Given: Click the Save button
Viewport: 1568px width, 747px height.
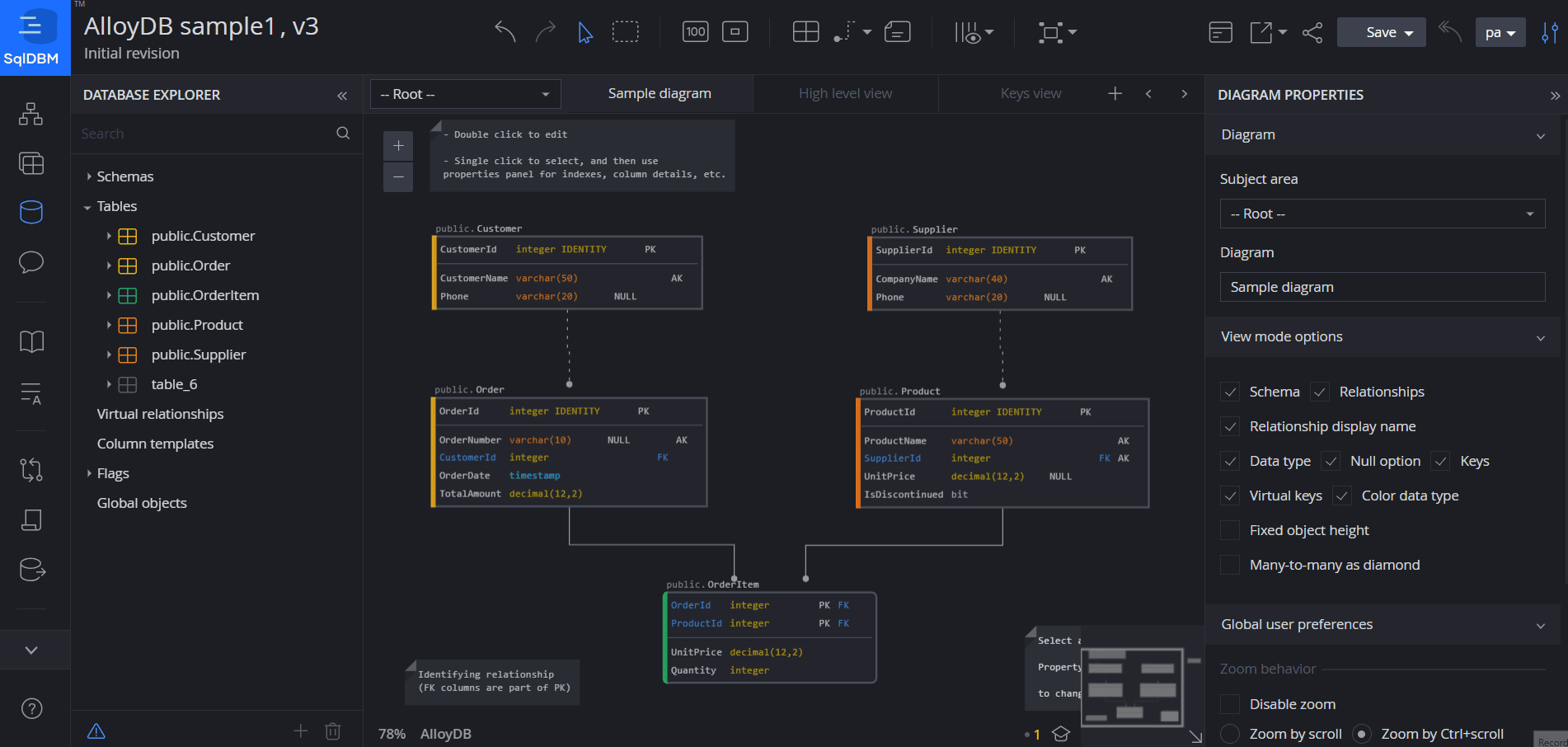Looking at the screenshot, I should [x=1382, y=32].
